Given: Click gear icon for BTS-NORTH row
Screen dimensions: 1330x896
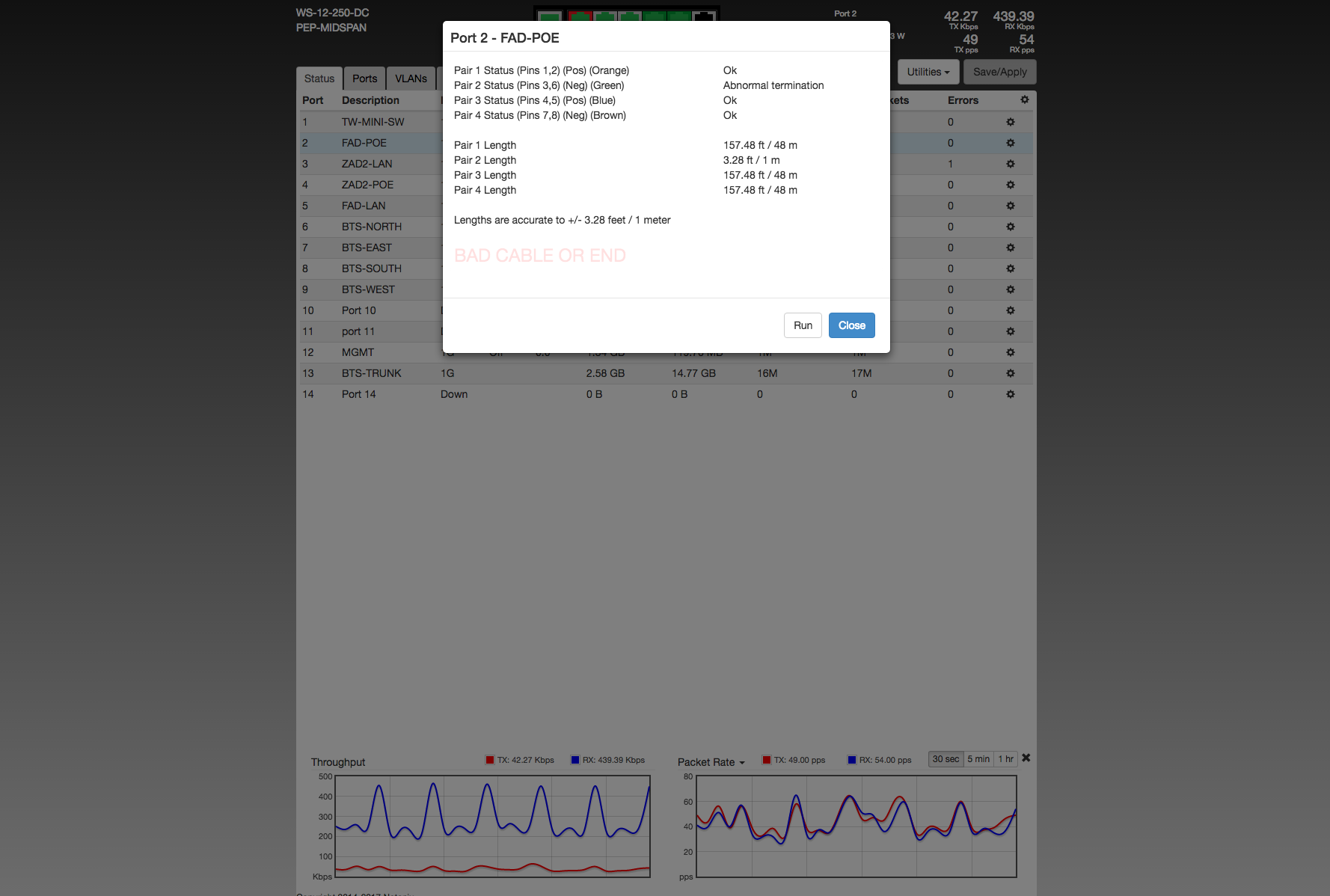Looking at the screenshot, I should [x=1010, y=227].
